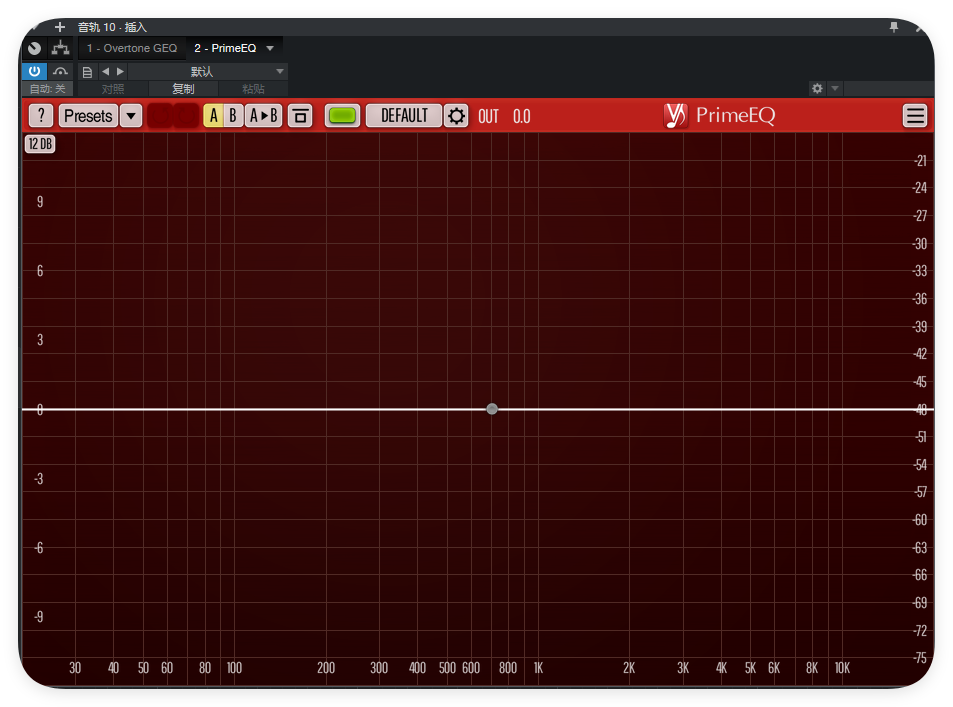Switch to the 1 - Overtone GEQ tab
Viewport: 953px width, 707px height.
pyautogui.click(x=132, y=48)
